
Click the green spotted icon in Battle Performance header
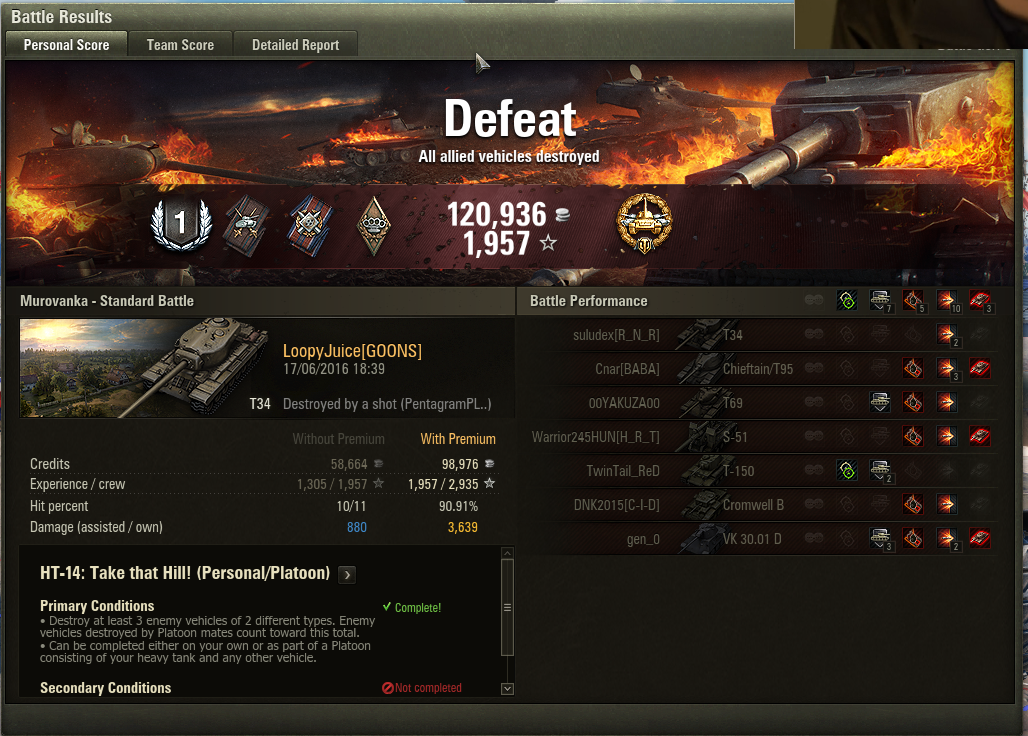coord(847,301)
